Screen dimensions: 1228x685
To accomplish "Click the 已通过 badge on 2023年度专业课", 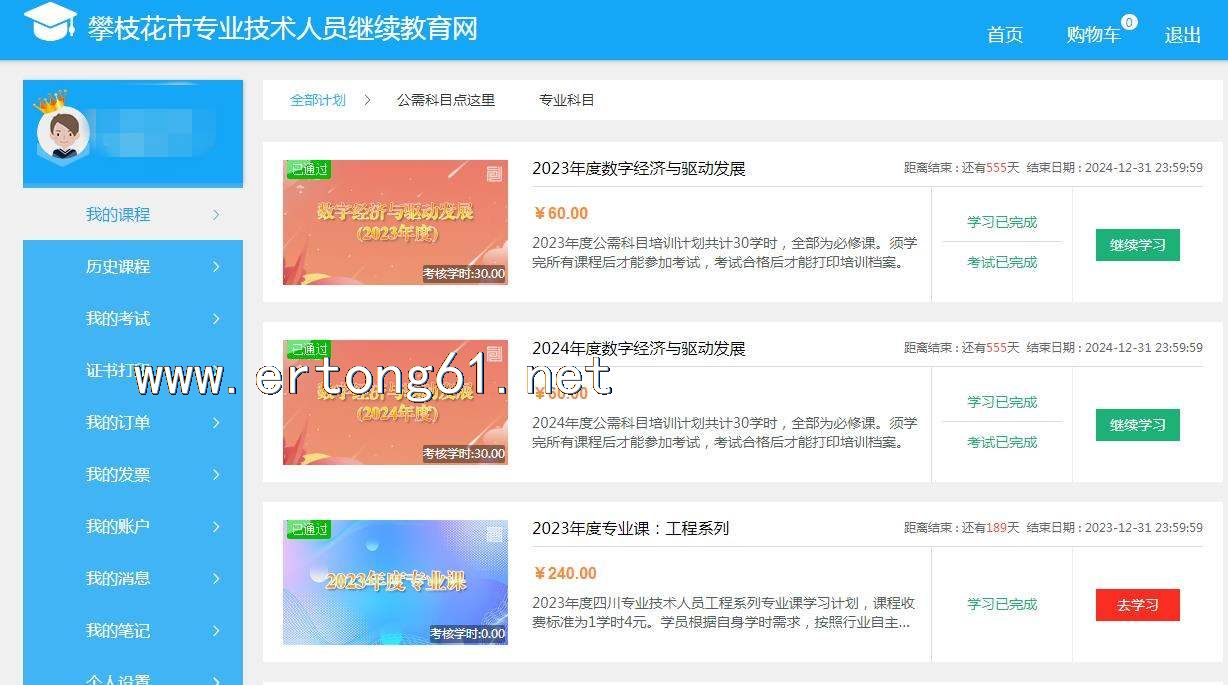I will click(x=308, y=529).
